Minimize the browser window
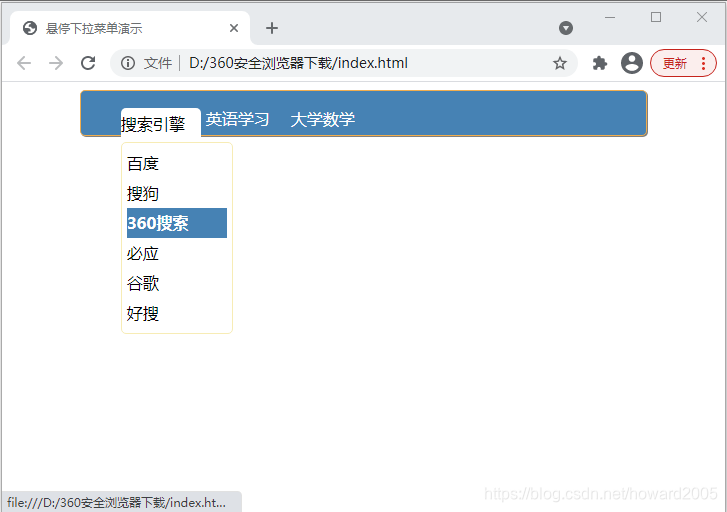Viewport: 727px width, 512px height. (x=610, y=18)
